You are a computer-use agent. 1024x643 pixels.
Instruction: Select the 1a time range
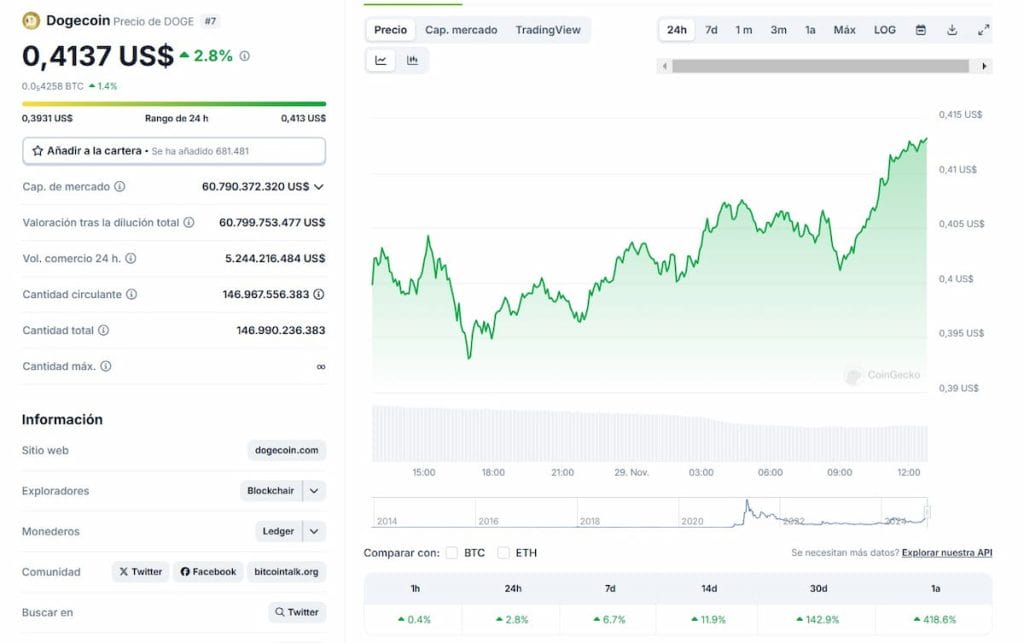click(810, 30)
